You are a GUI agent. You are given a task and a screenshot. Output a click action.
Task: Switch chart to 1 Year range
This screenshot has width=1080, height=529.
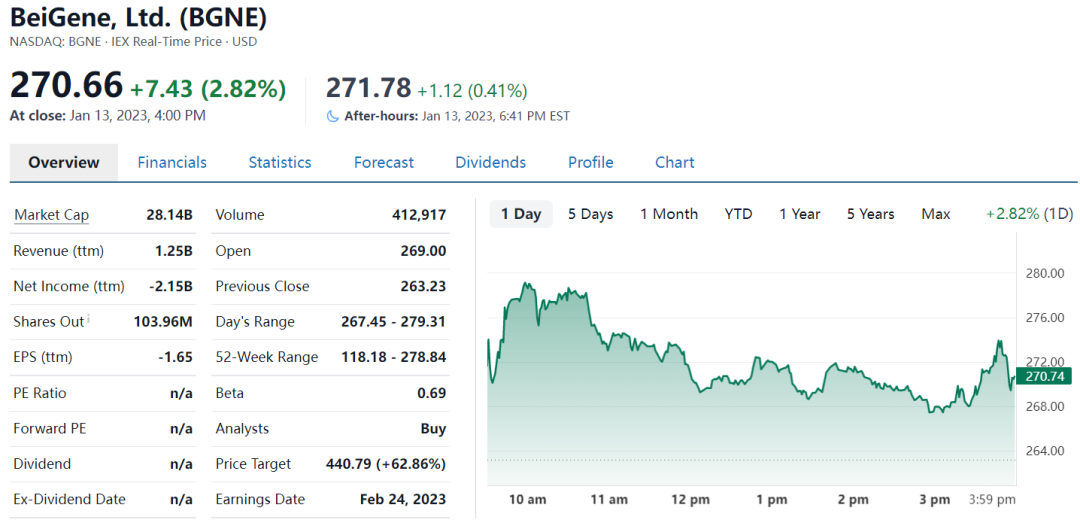click(x=800, y=214)
